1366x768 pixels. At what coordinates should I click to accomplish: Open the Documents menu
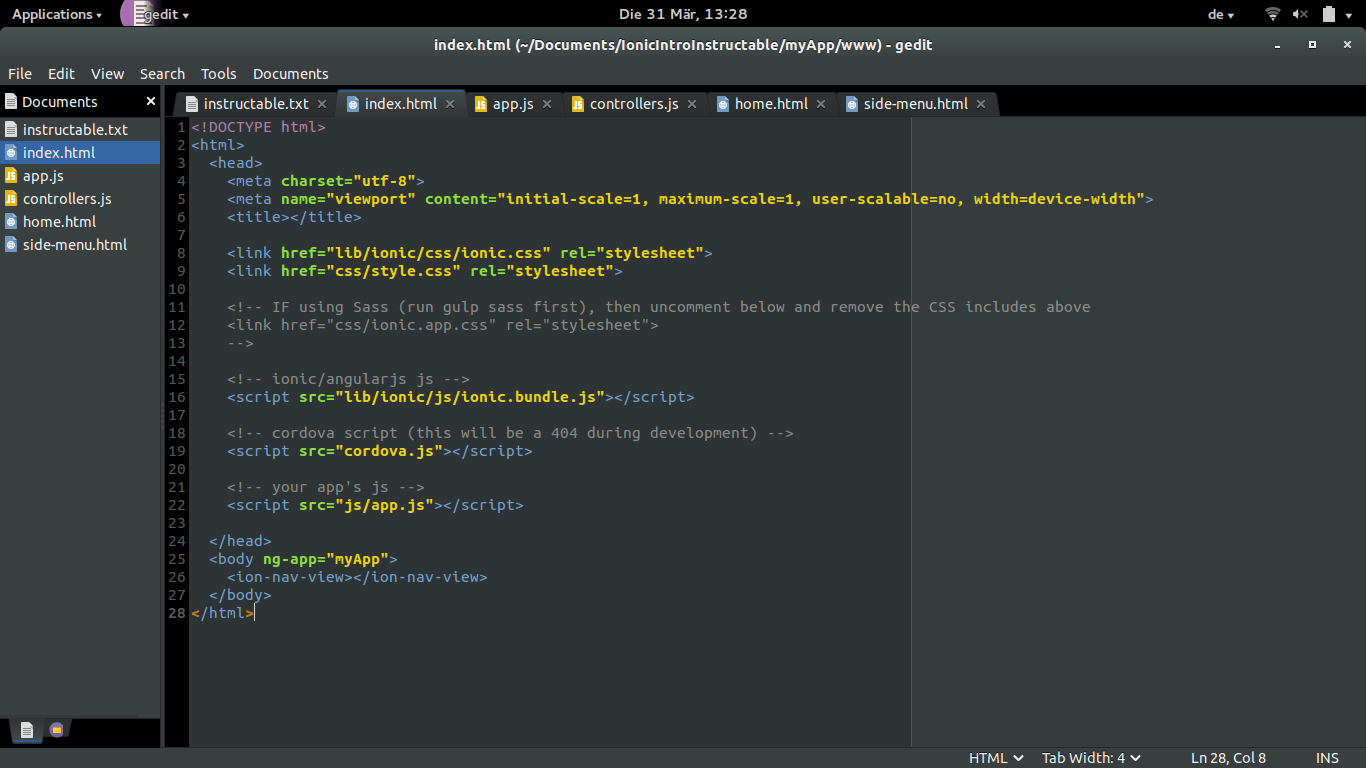[x=290, y=73]
